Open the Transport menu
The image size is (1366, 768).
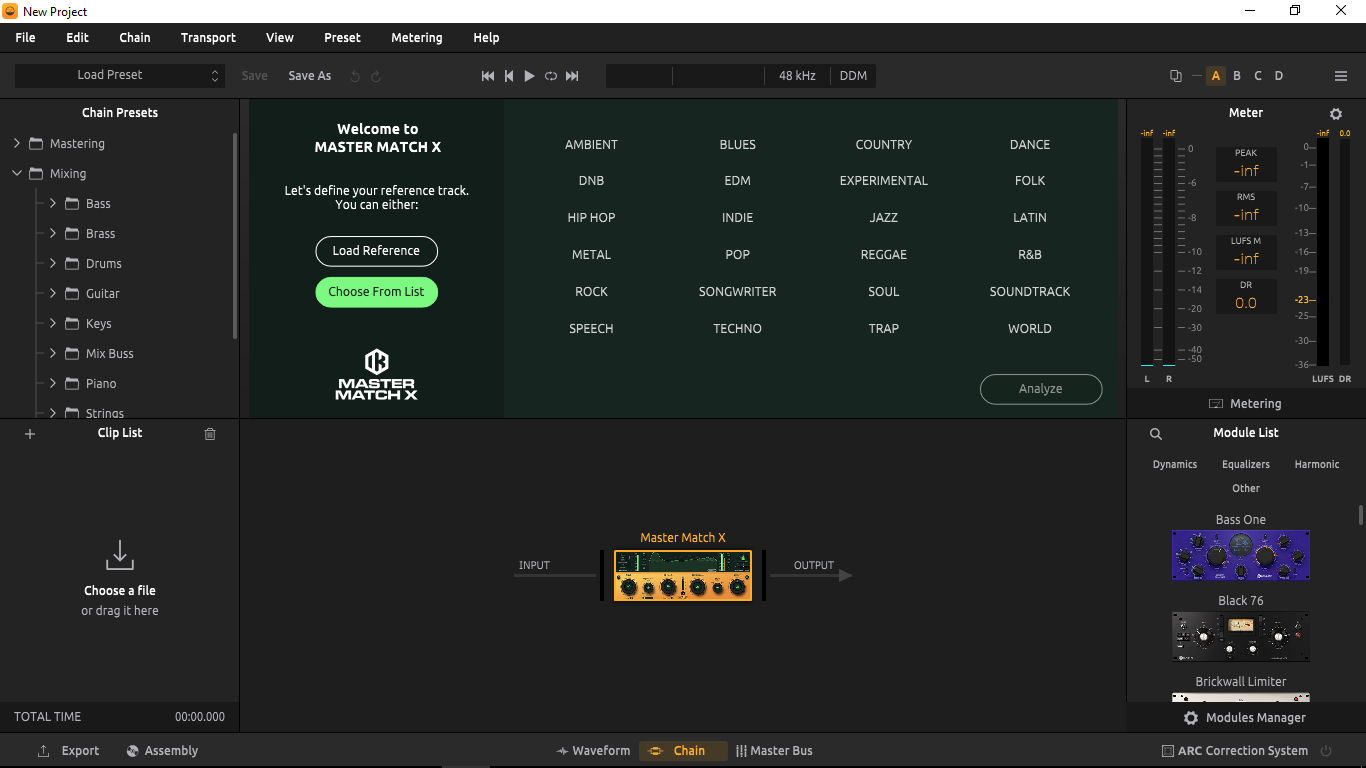tap(208, 38)
